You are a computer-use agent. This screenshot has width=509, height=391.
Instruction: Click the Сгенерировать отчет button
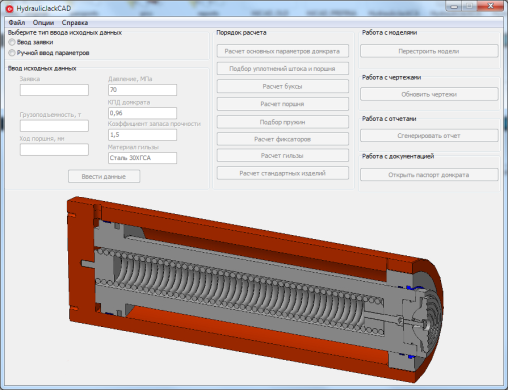[x=429, y=136]
